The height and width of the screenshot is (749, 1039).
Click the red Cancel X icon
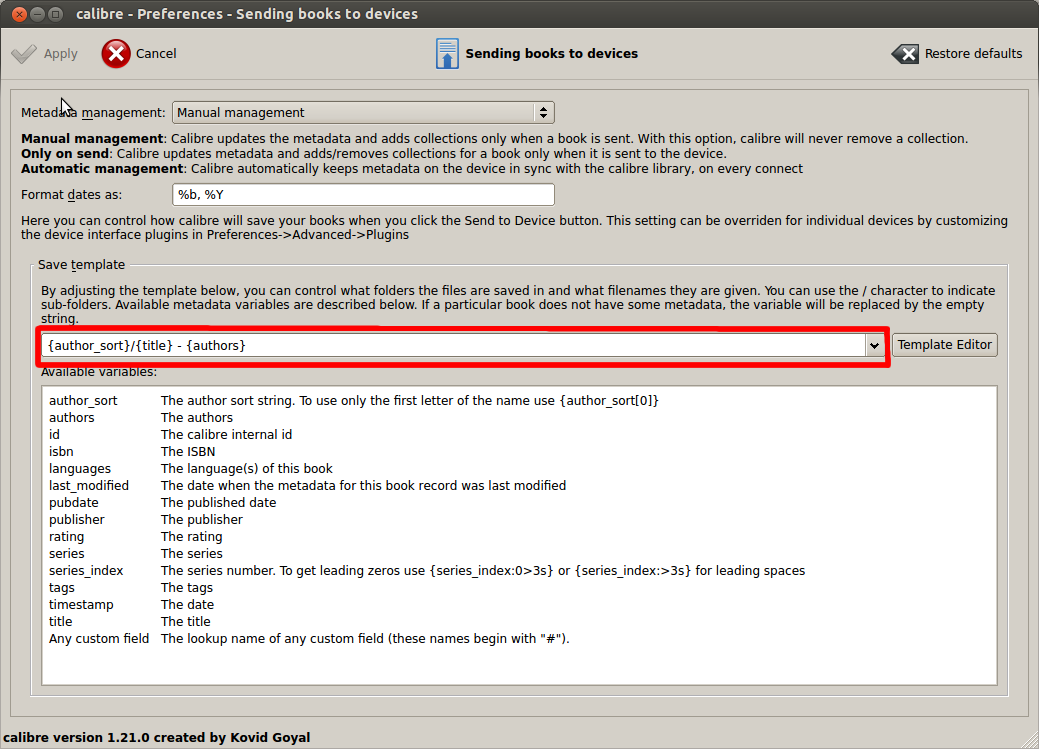coord(116,54)
